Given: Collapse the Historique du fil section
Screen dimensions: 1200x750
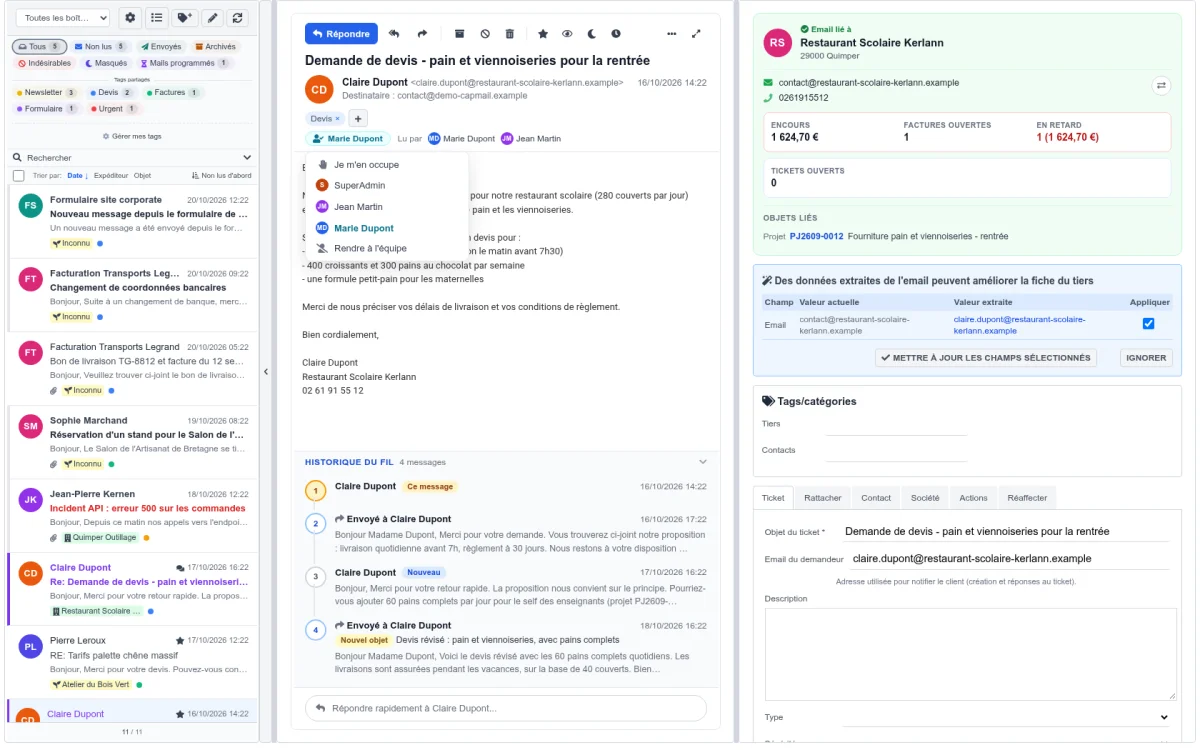Looking at the screenshot, I should pos(703,462).
